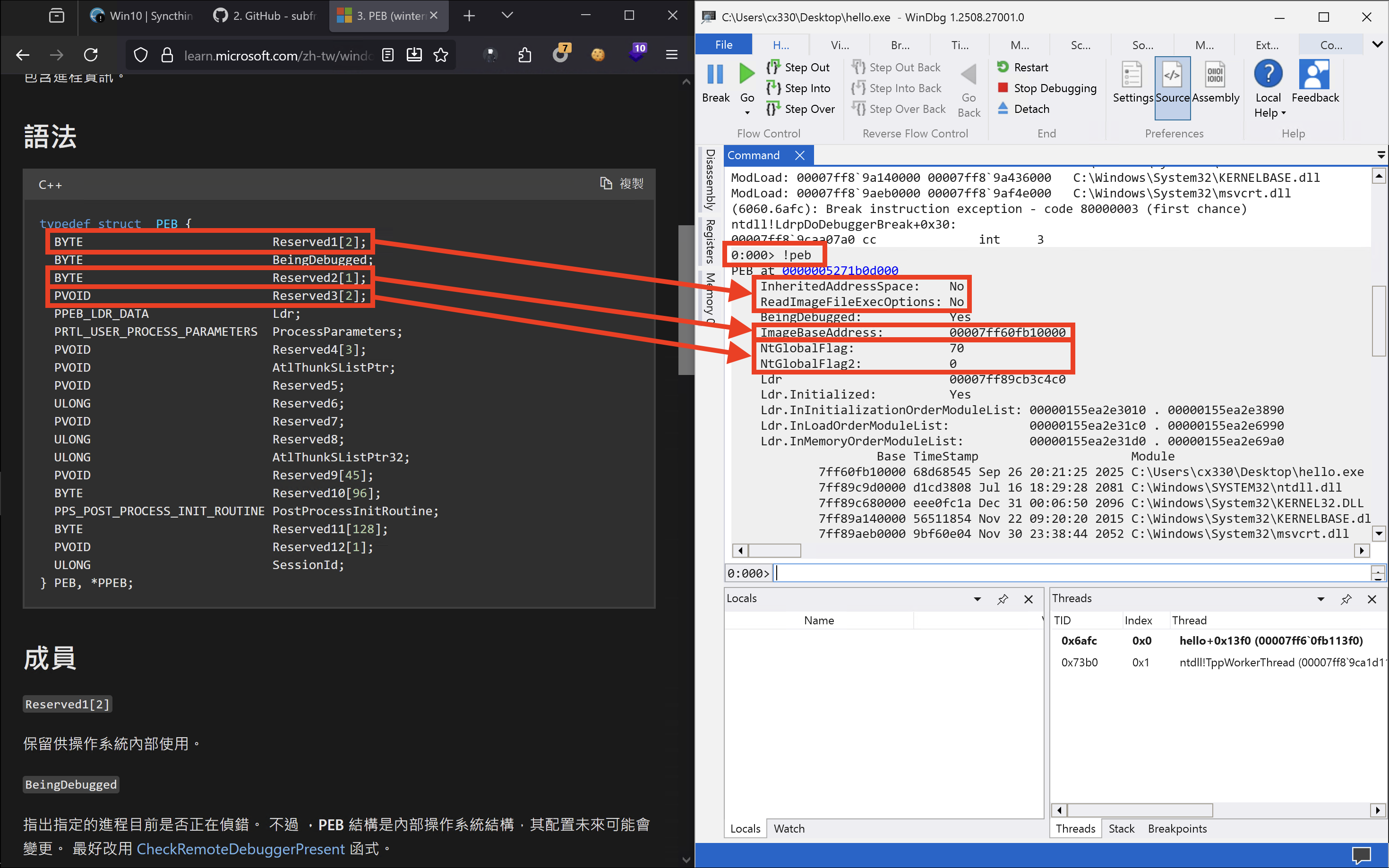The image size is (1389, 868).
Task: Click the PEB address 0000005271b0d000 link
Action: pos(840,271)
